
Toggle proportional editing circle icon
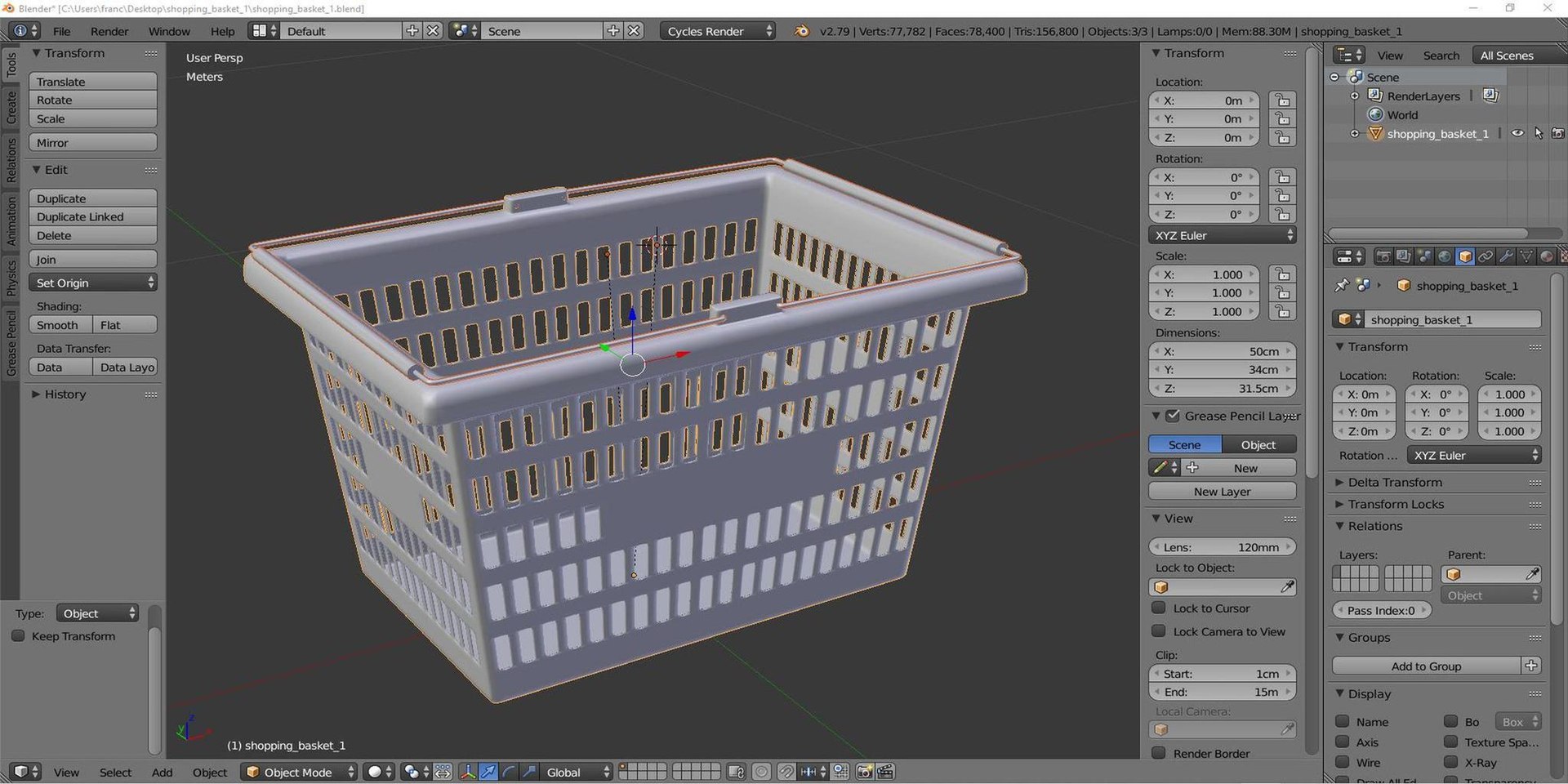pos(761,772)
